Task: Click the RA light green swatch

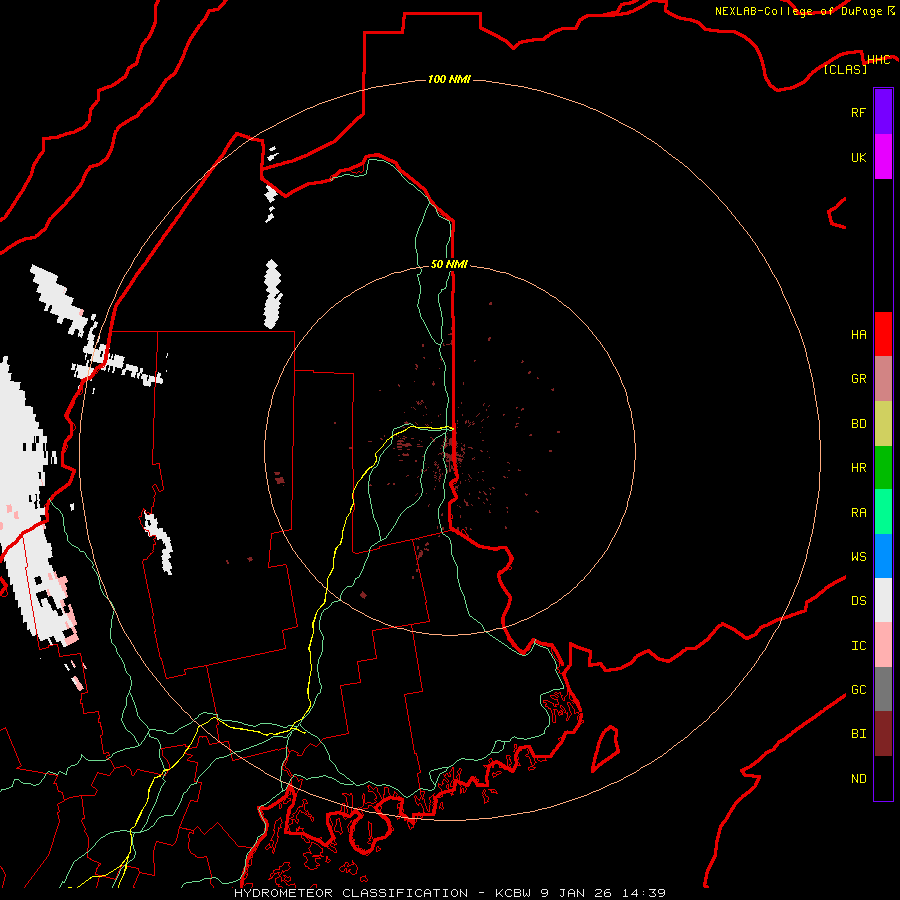Action: pos(883,512)
